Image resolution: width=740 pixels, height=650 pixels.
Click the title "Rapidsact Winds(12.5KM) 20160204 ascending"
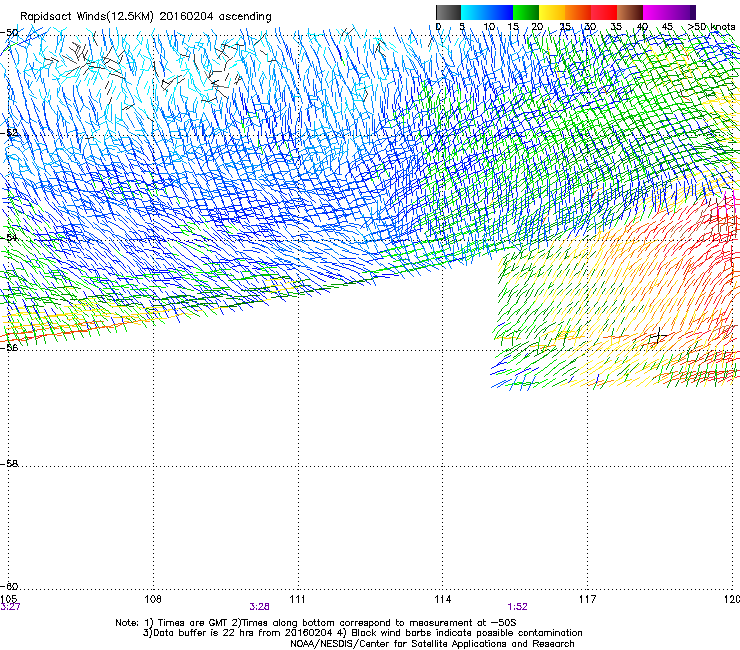[x=146, y=17]
